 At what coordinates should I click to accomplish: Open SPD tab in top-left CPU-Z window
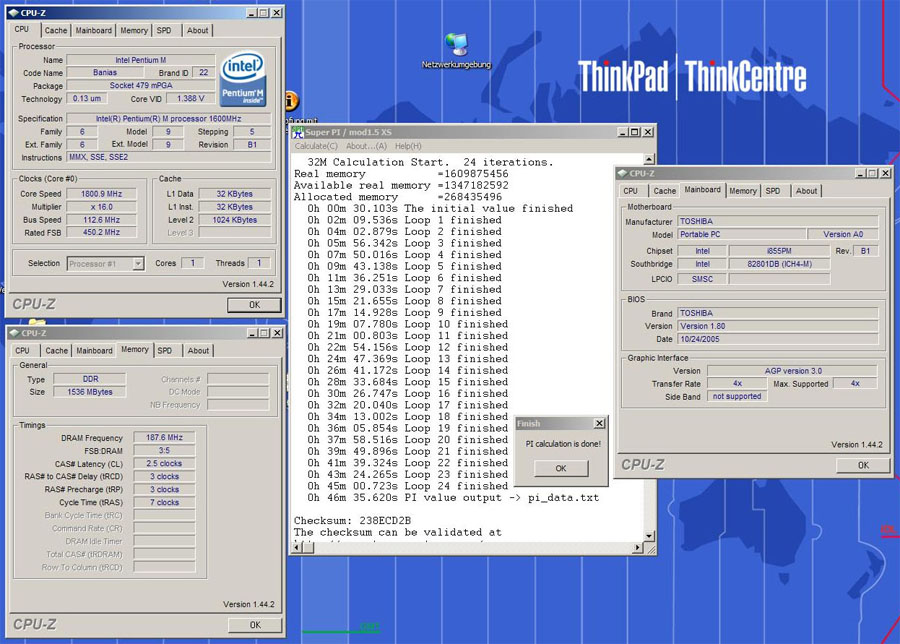[164, 30]
